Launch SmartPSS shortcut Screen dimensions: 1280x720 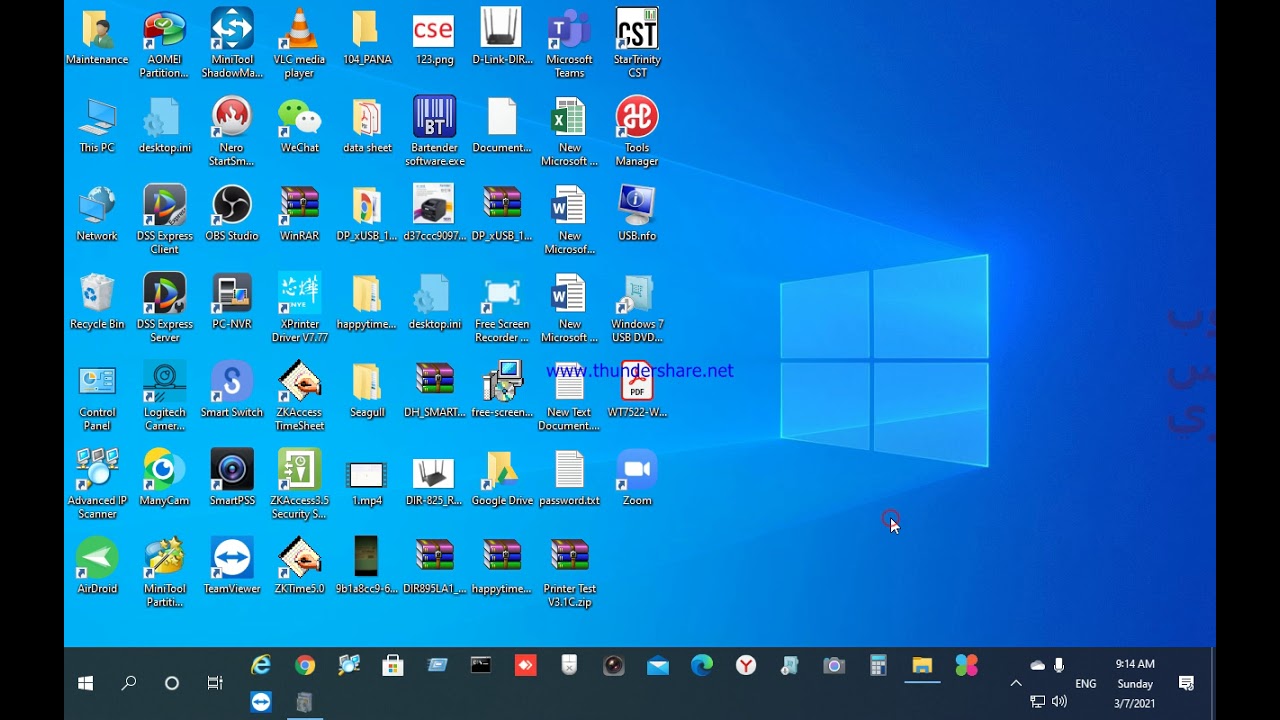[232, 478]
